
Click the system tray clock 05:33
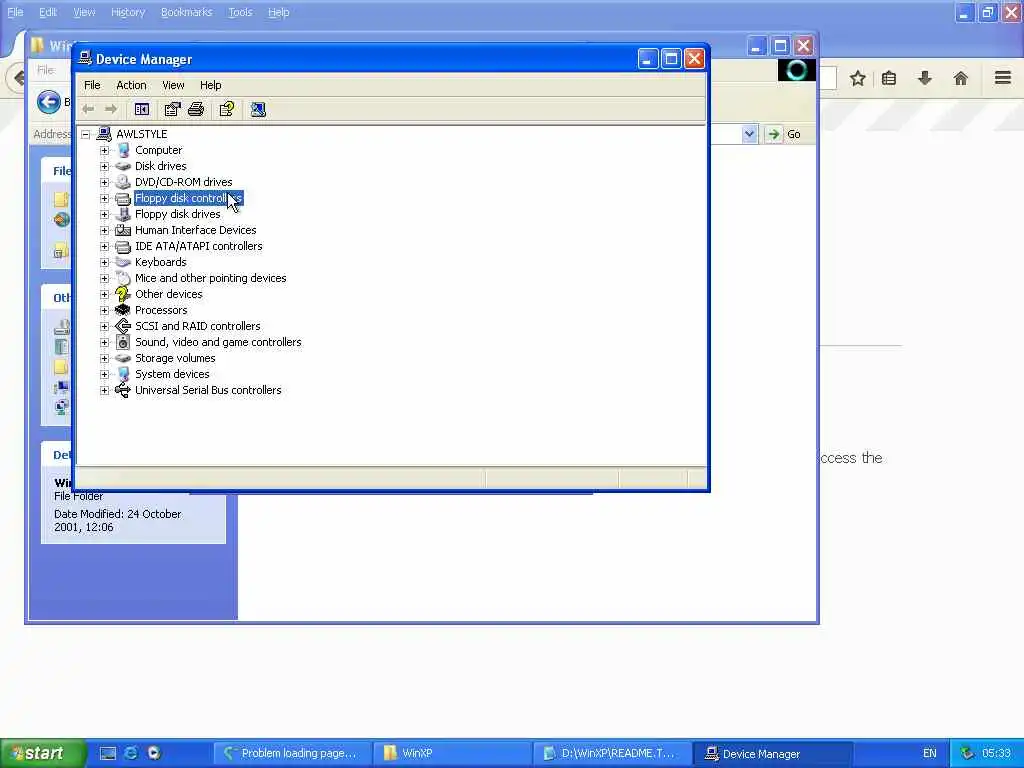[997, 753]
